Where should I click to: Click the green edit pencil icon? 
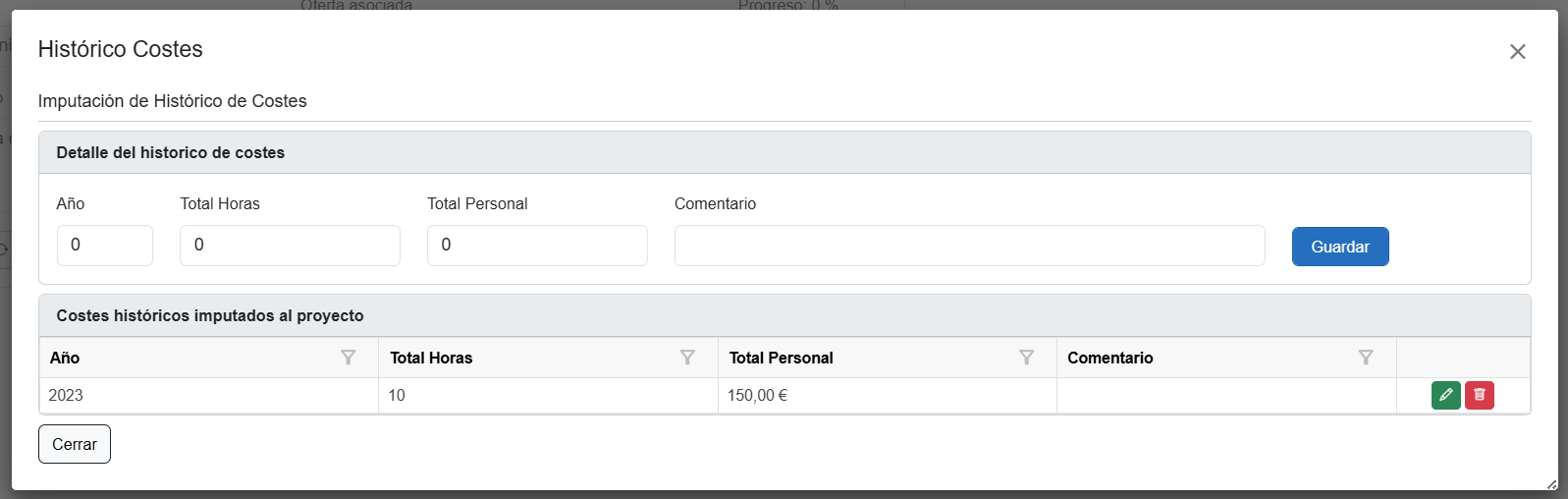pos(1445,395)
